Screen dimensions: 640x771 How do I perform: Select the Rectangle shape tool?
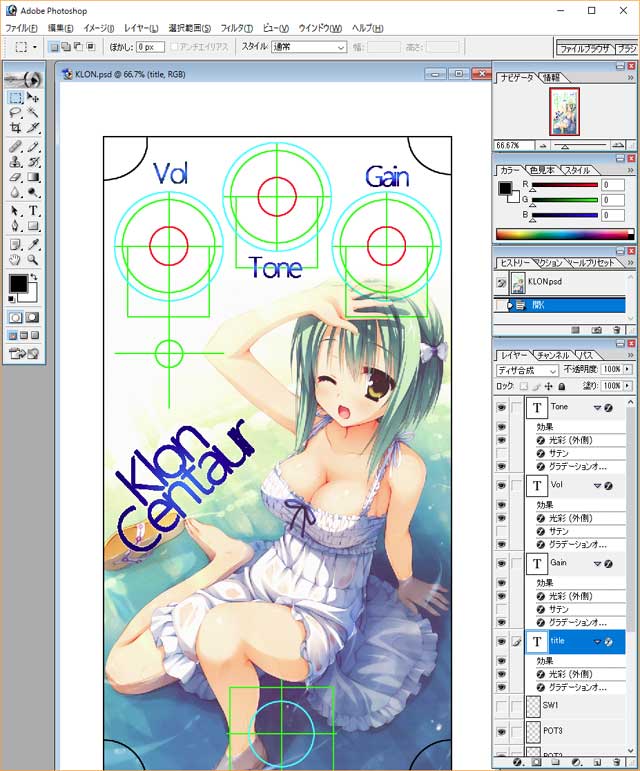33,226
